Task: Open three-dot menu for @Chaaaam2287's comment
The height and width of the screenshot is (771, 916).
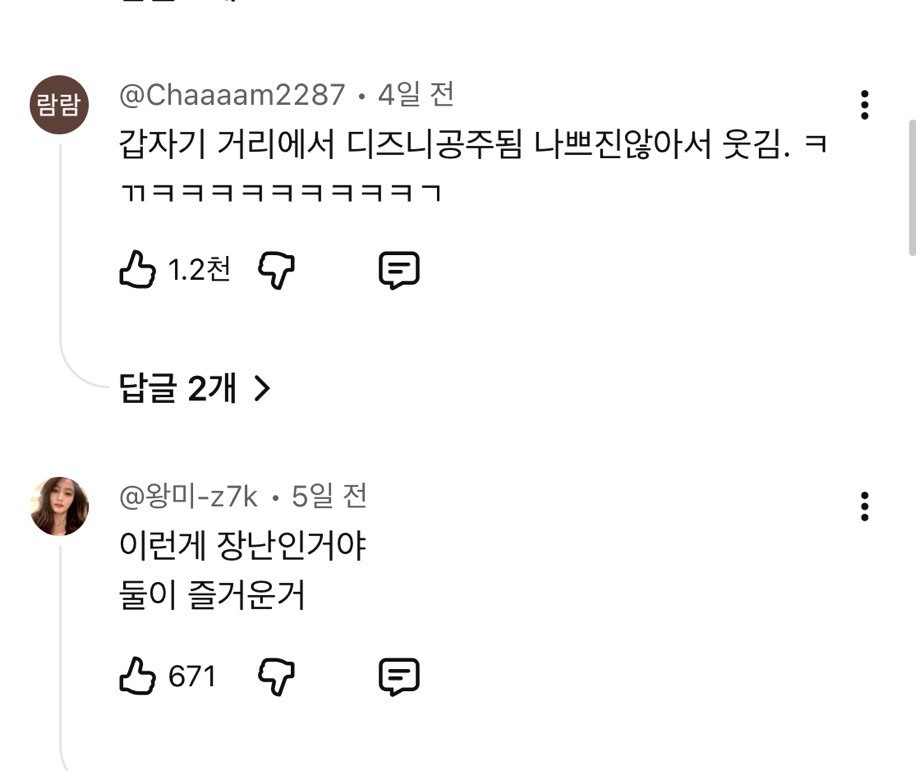Action: tap(864, 105)
